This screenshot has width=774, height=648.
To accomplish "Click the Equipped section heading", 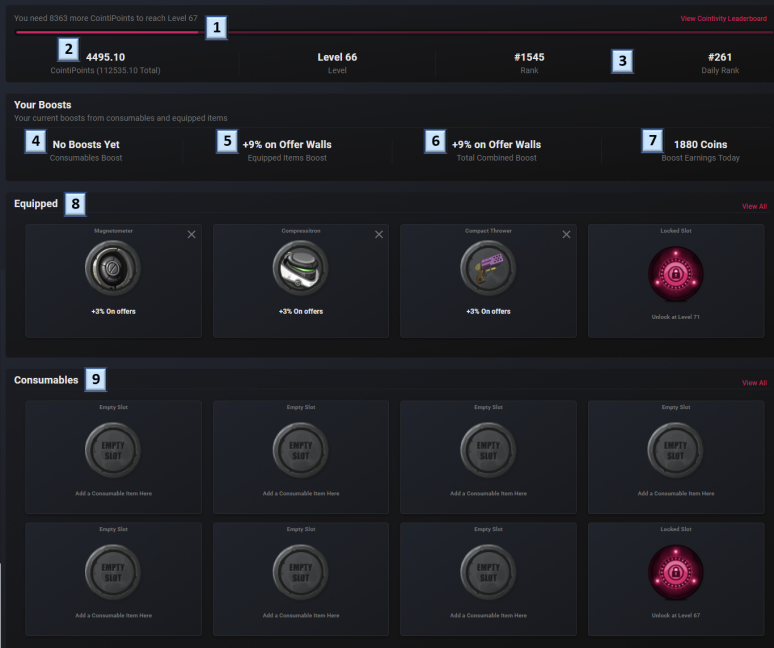I will click(x=36, y=203).
